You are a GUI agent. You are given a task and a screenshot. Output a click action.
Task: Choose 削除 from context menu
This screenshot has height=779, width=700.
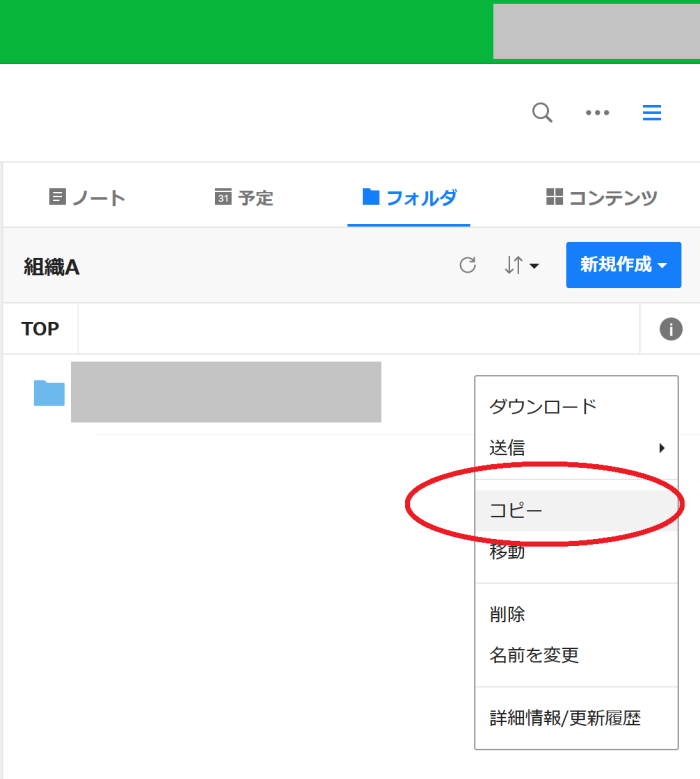576,615
